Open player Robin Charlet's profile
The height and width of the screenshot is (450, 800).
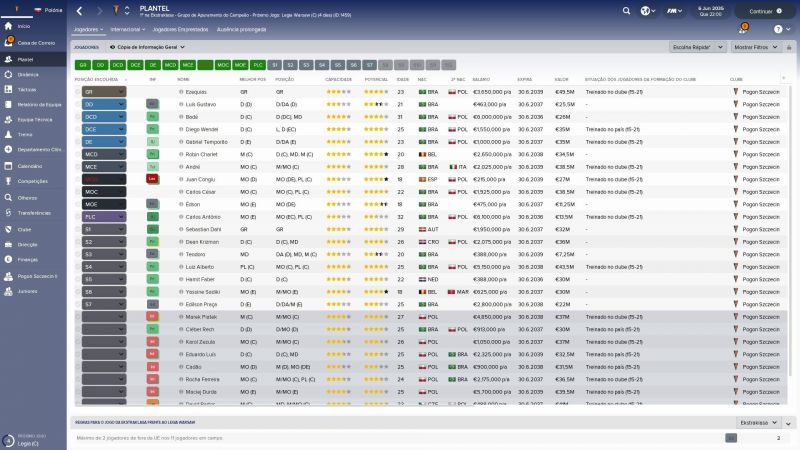point(202,154)
